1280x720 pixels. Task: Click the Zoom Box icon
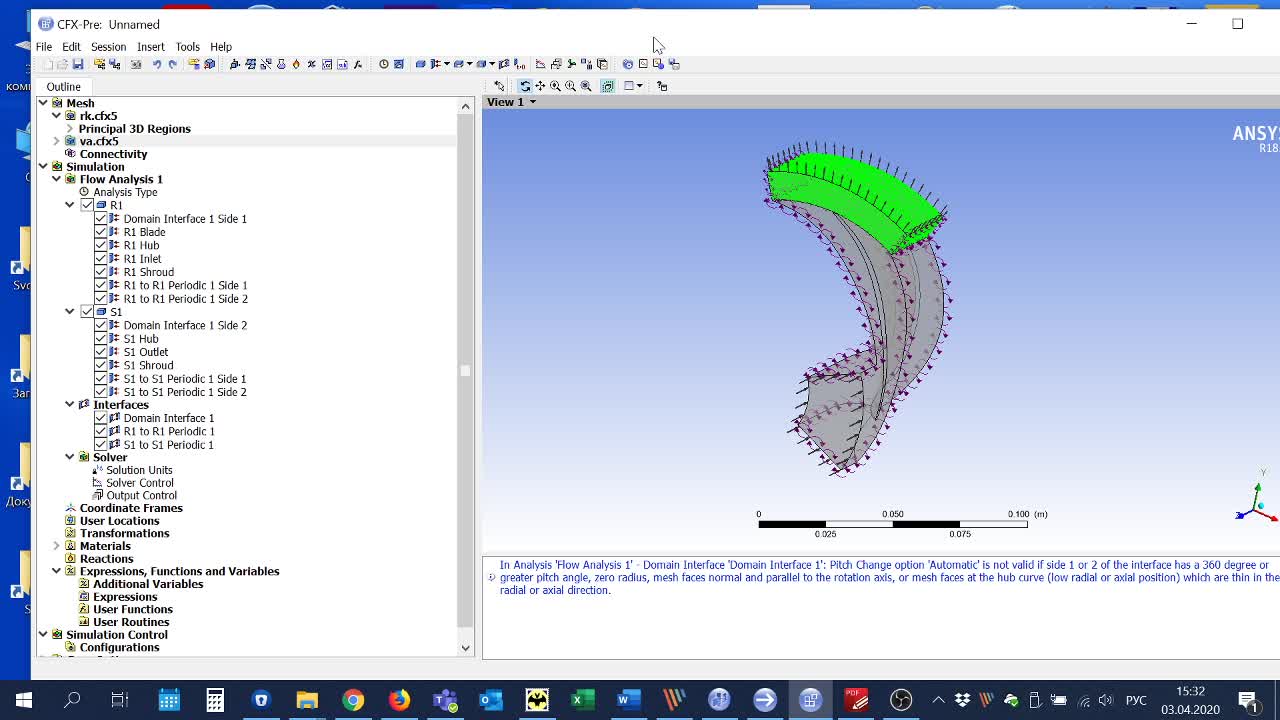(x=570, y=86)
